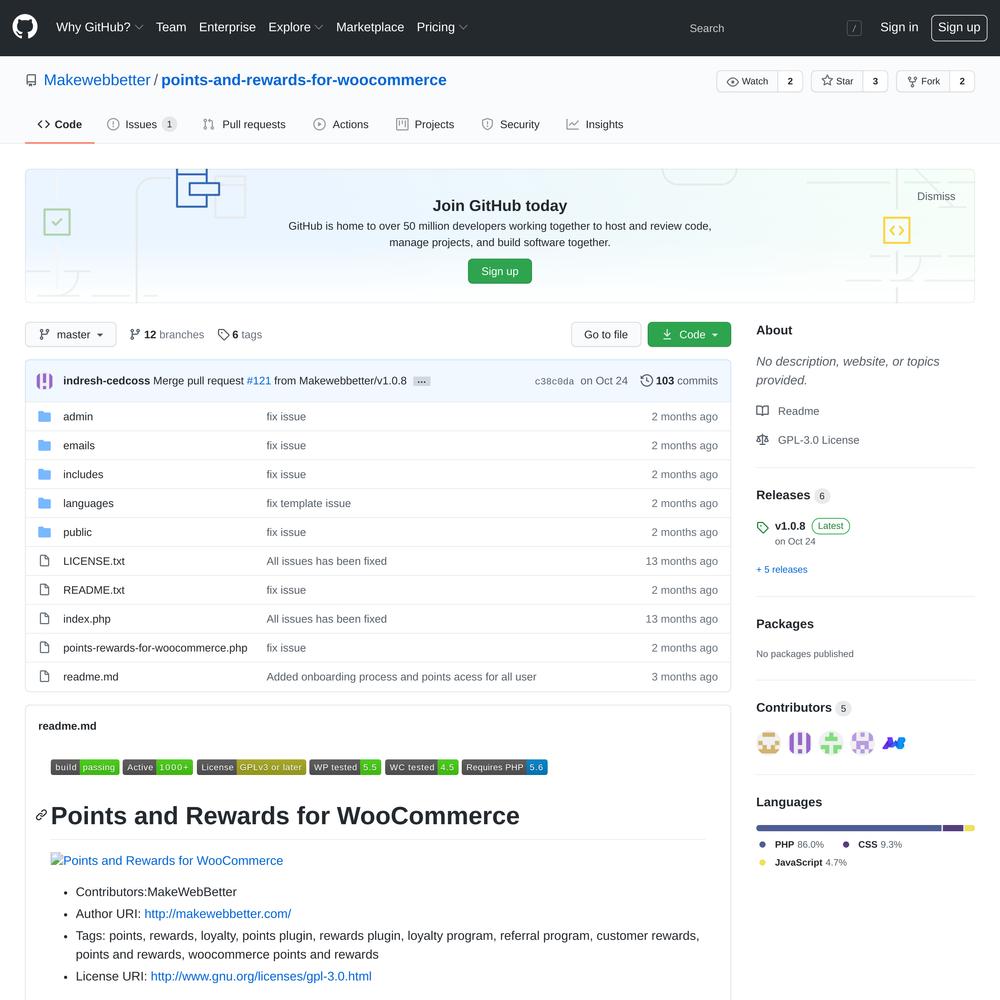Open the emails folder

[x=79, y=445]
